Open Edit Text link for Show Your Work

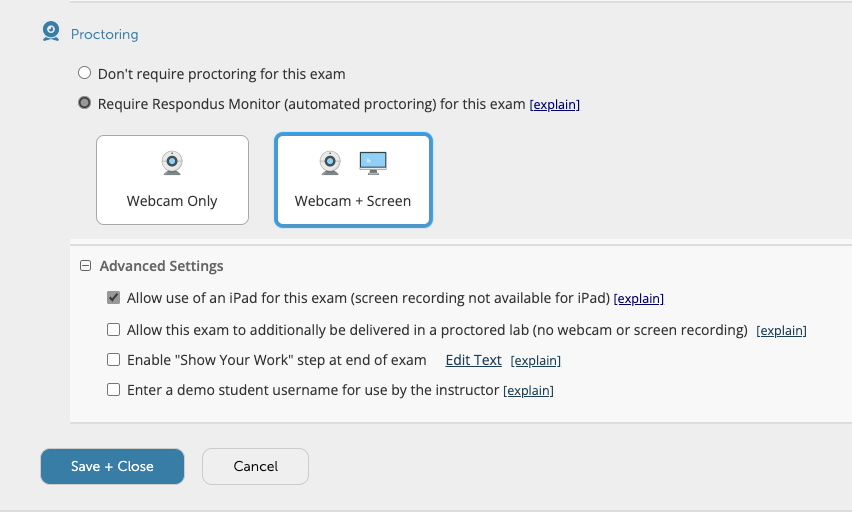click(473, 360)
